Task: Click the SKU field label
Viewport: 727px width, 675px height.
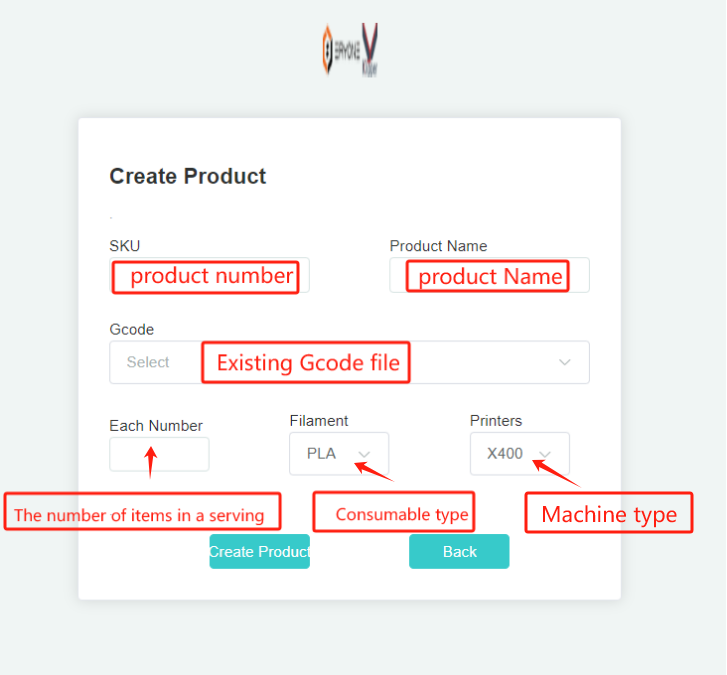Action: click(125, 246)
